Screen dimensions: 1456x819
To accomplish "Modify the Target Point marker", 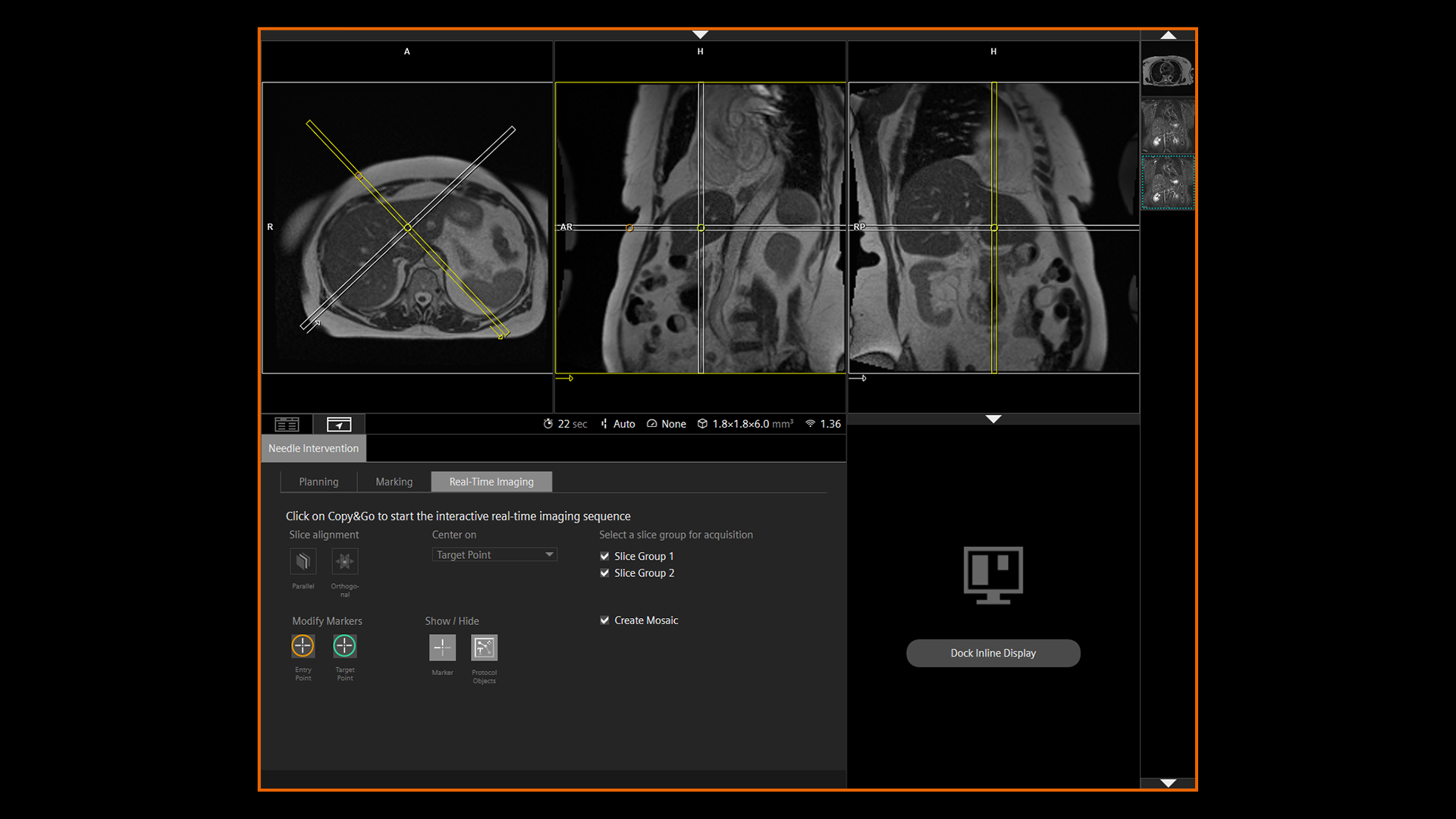I will 344,645.
